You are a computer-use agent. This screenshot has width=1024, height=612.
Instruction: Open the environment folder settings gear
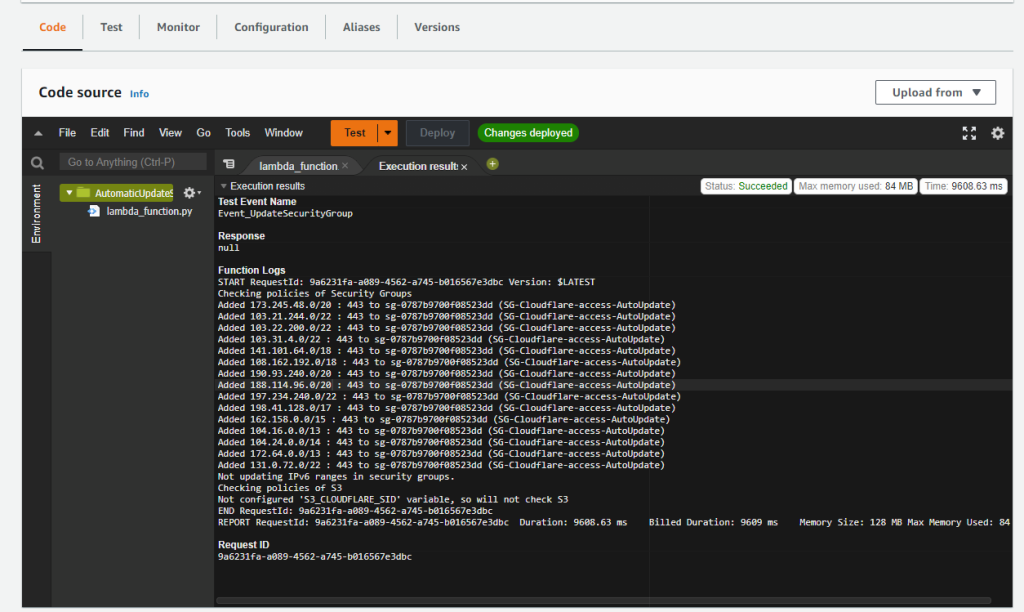[x=190, y=193]
